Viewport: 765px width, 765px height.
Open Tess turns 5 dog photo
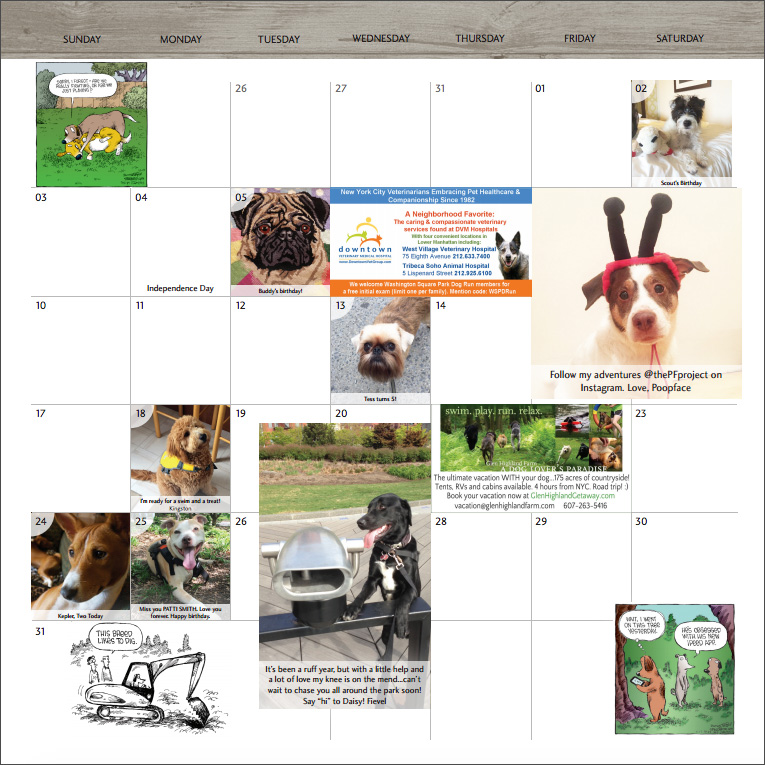381,350
